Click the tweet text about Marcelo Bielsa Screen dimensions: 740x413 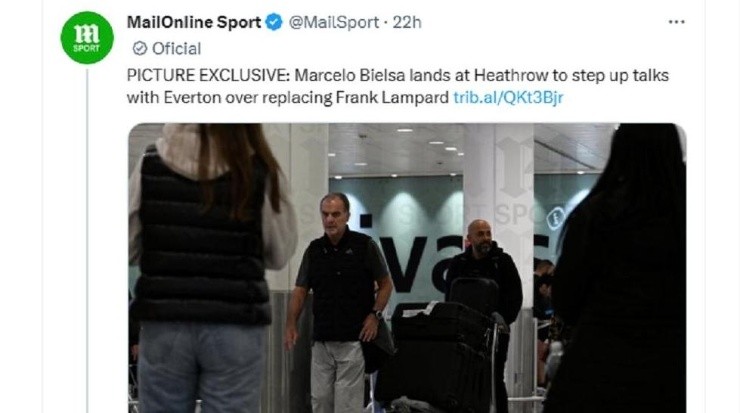397,86
